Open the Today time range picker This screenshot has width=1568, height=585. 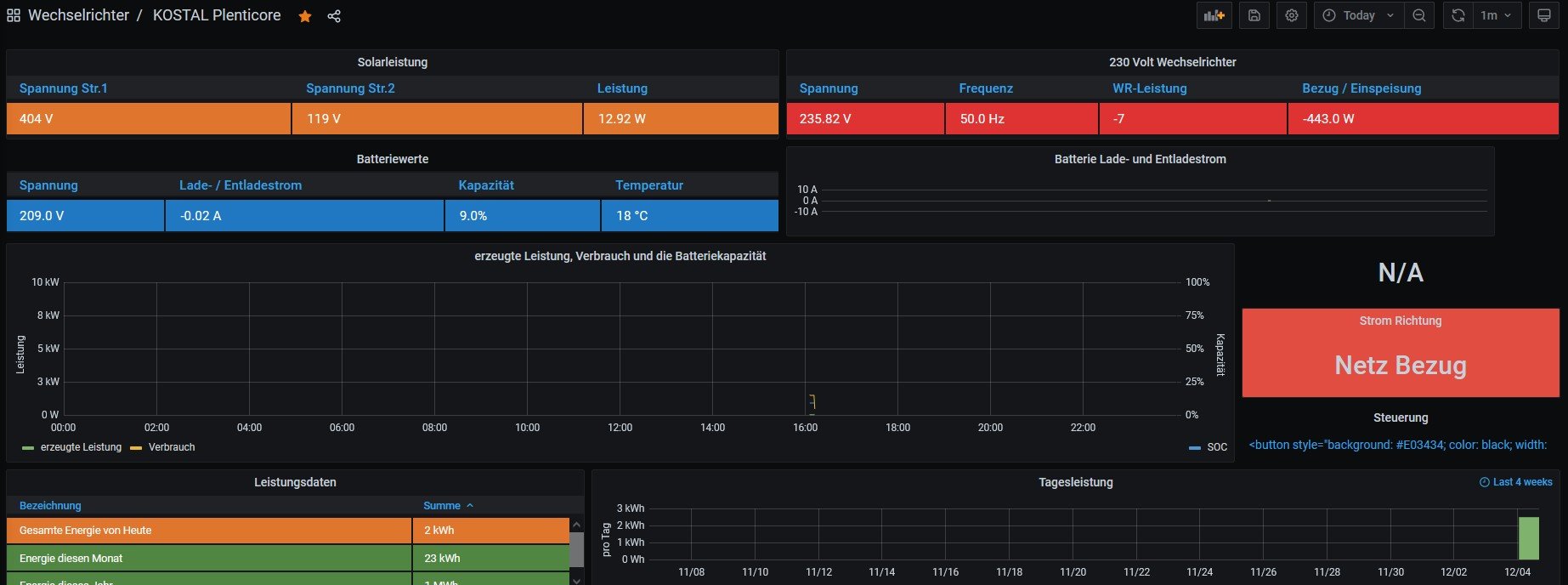[x=1358, y=15]
